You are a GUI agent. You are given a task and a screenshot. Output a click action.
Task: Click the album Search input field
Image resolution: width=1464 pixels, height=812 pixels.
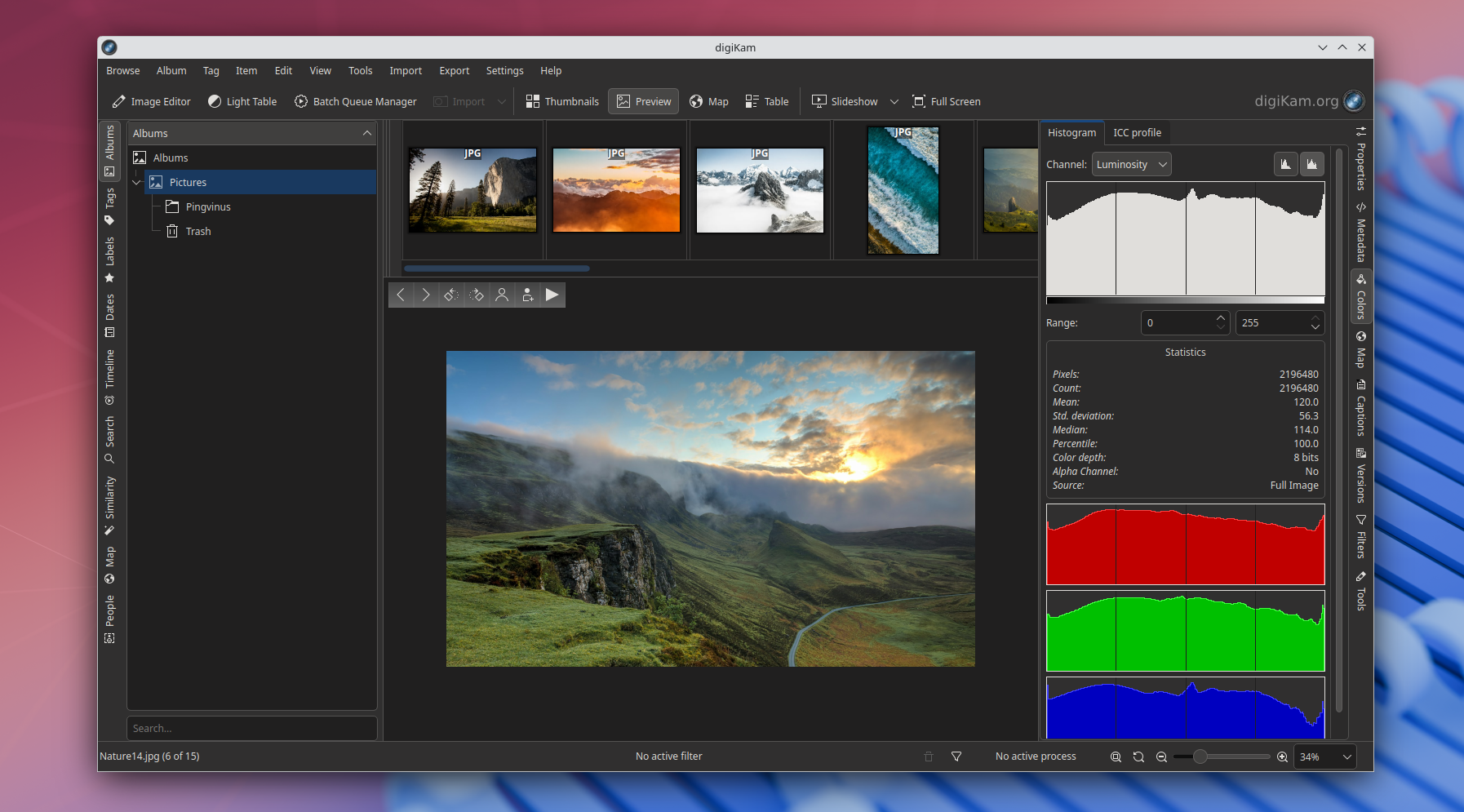pos(252,728)
